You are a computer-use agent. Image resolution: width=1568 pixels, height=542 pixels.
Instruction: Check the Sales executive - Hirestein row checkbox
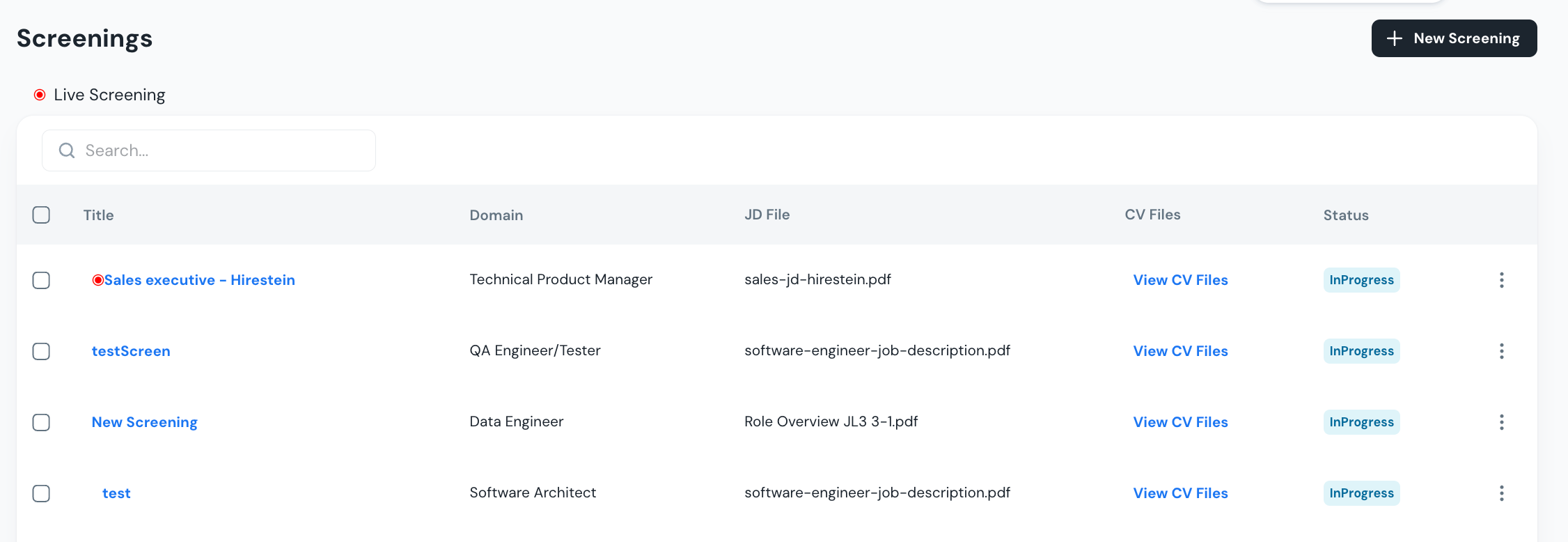[x=41, y=280]
